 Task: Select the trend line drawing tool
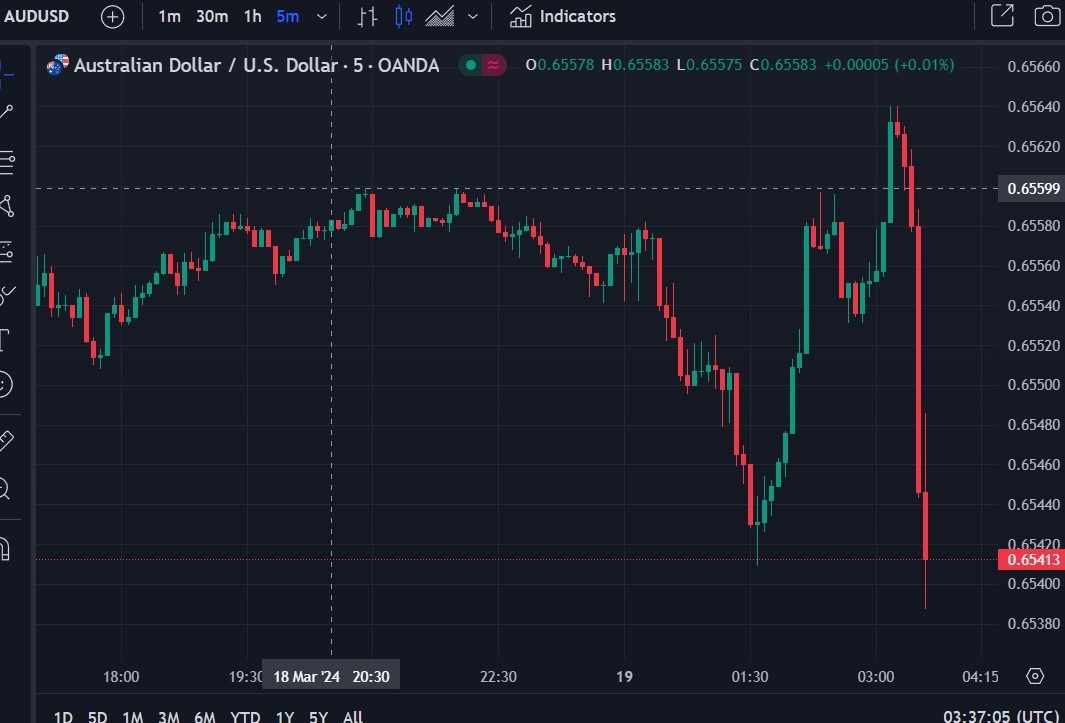click(x=6, y=112)
